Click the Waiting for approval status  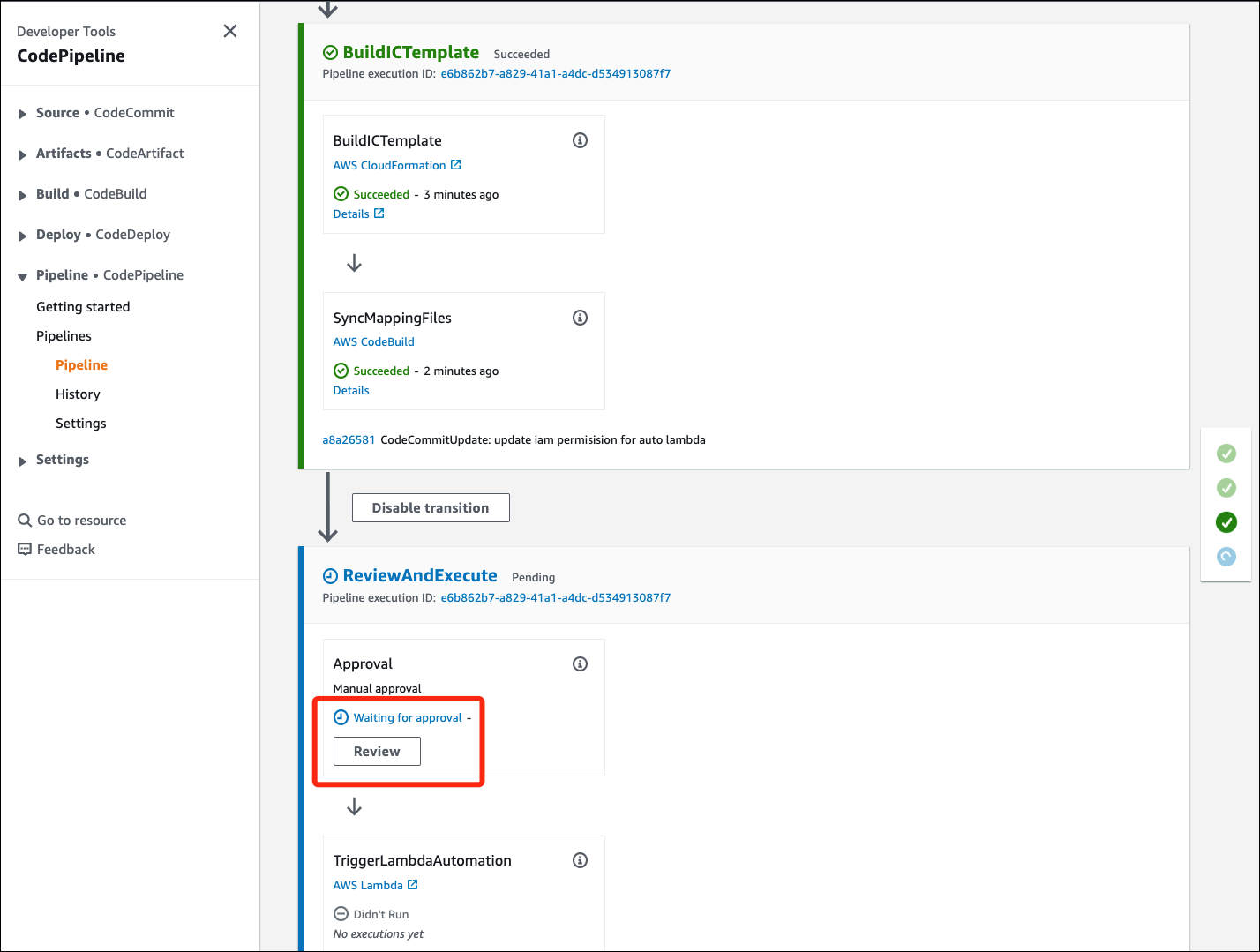[x=408, y=718]
